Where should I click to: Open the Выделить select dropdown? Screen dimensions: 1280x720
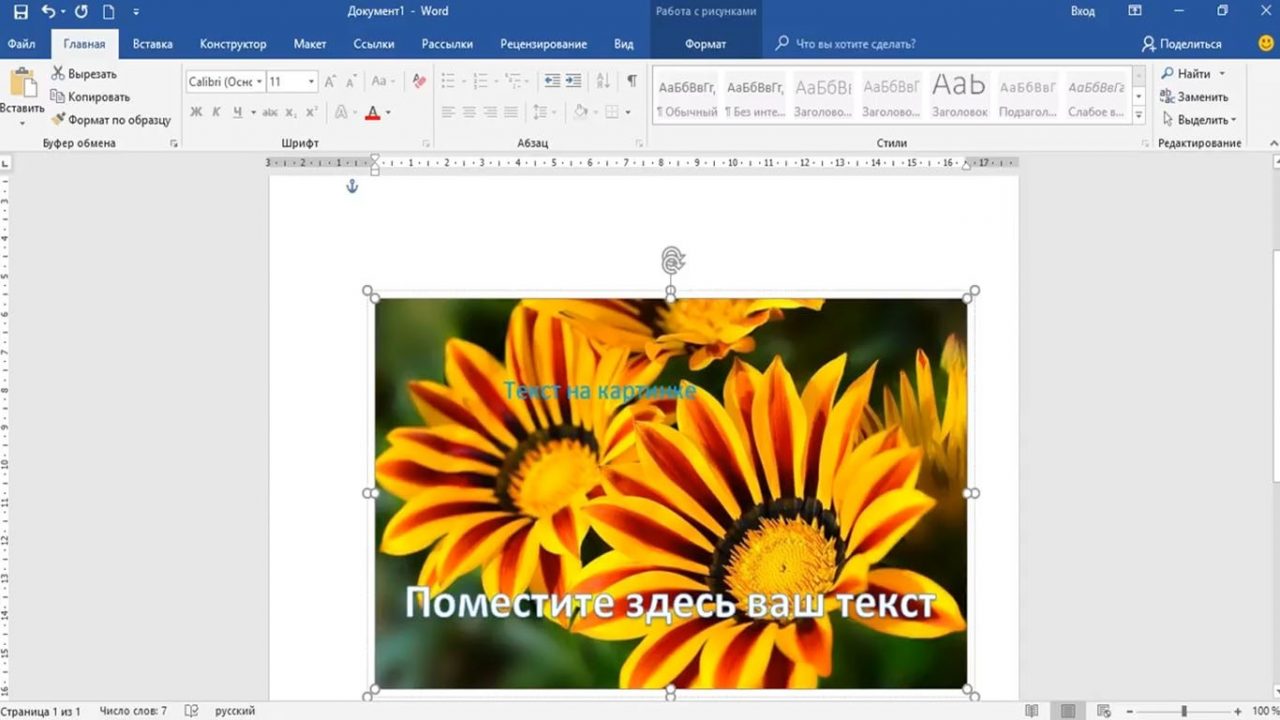click(x=1199, y=120)
